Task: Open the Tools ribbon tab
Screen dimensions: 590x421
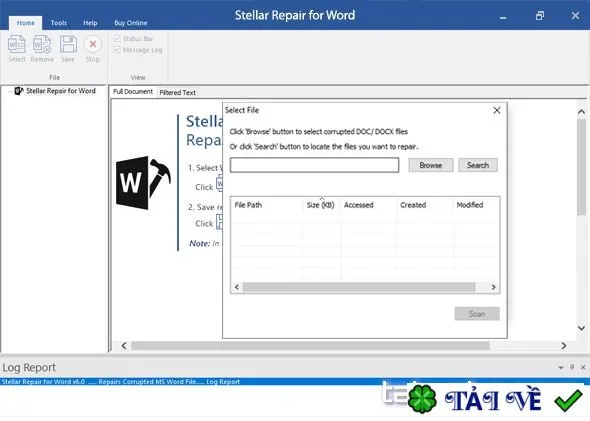Action: click(x=59, y=23)
